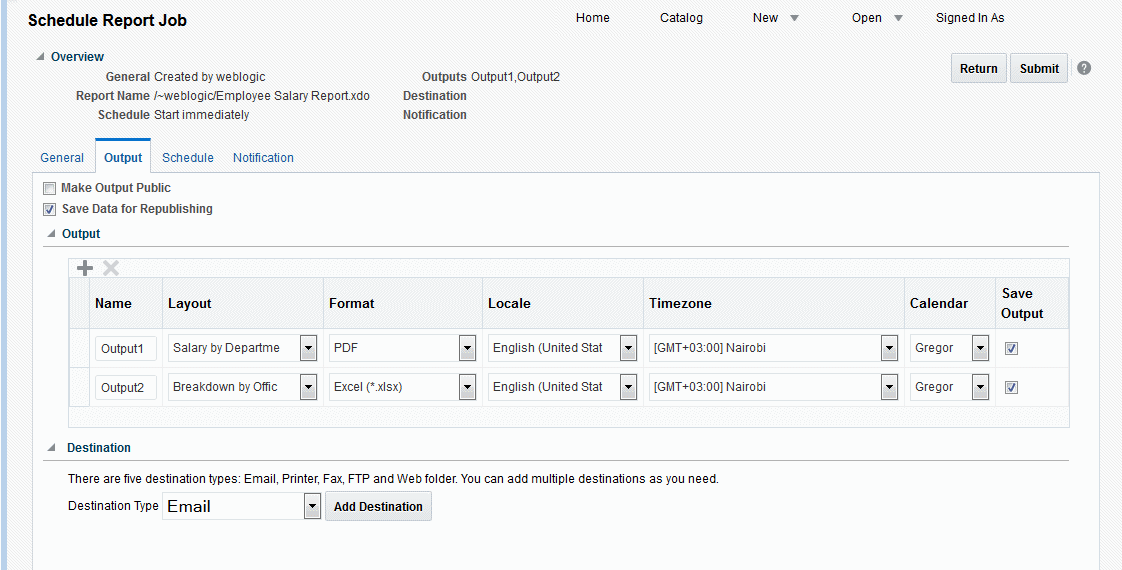This screenshot has height=570, width=1122.
Task: Select the Output1 row handle
Action: [80, 348]
